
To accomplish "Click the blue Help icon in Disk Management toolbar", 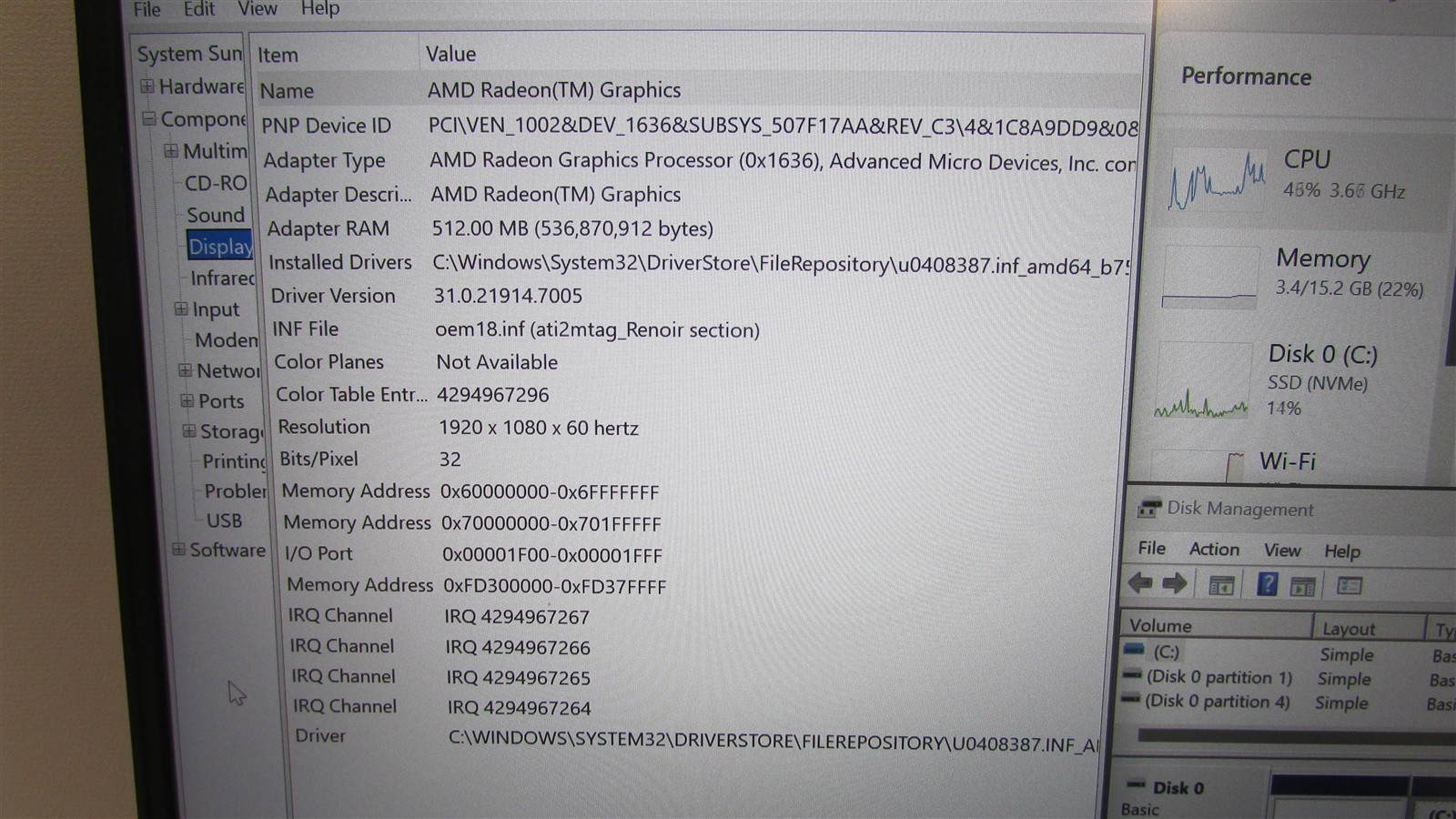I will pyautogui.click(x=1267, y=584).
